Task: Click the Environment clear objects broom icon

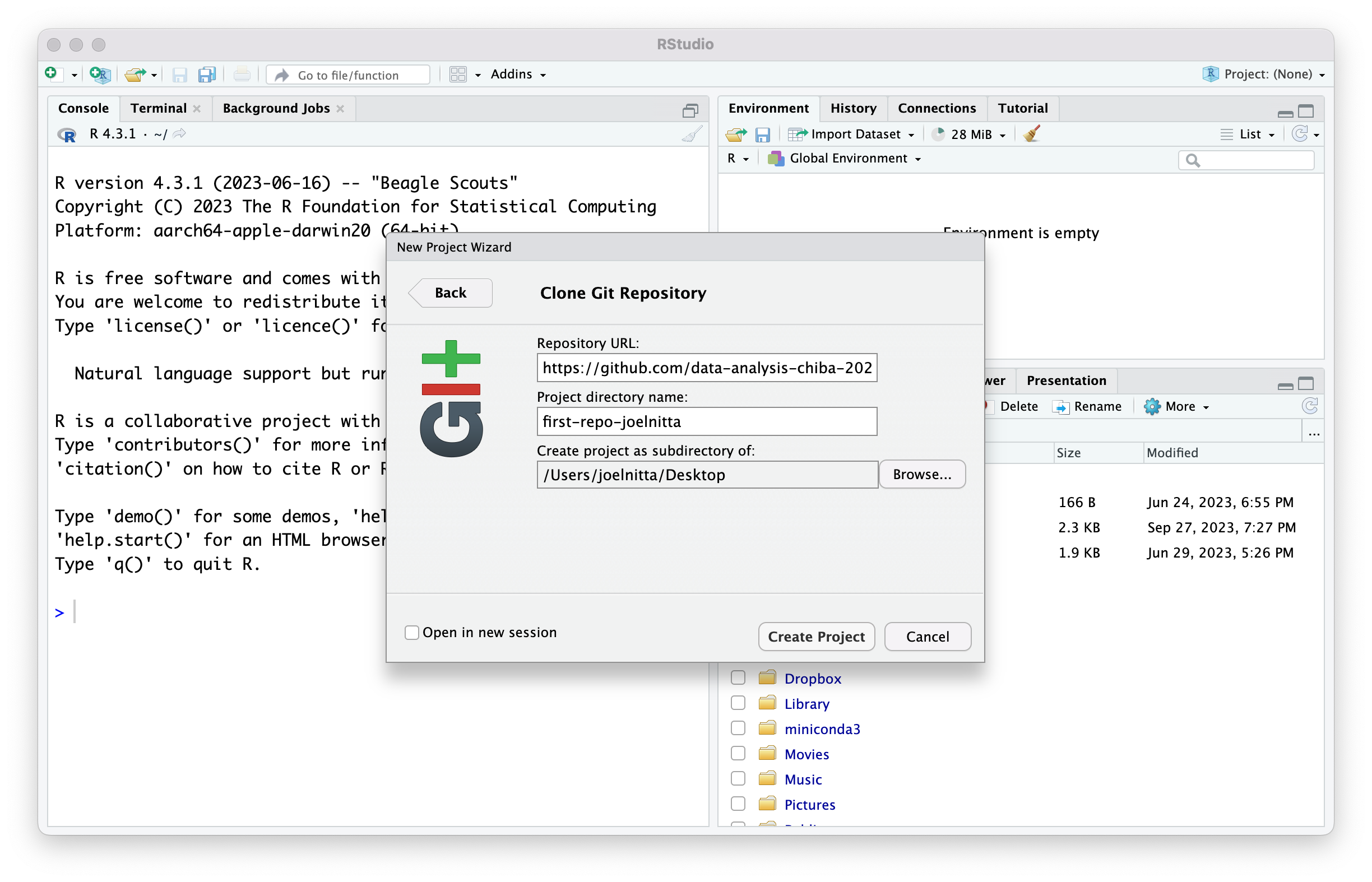Action: pyautogui.click(x=1032, y=134)
